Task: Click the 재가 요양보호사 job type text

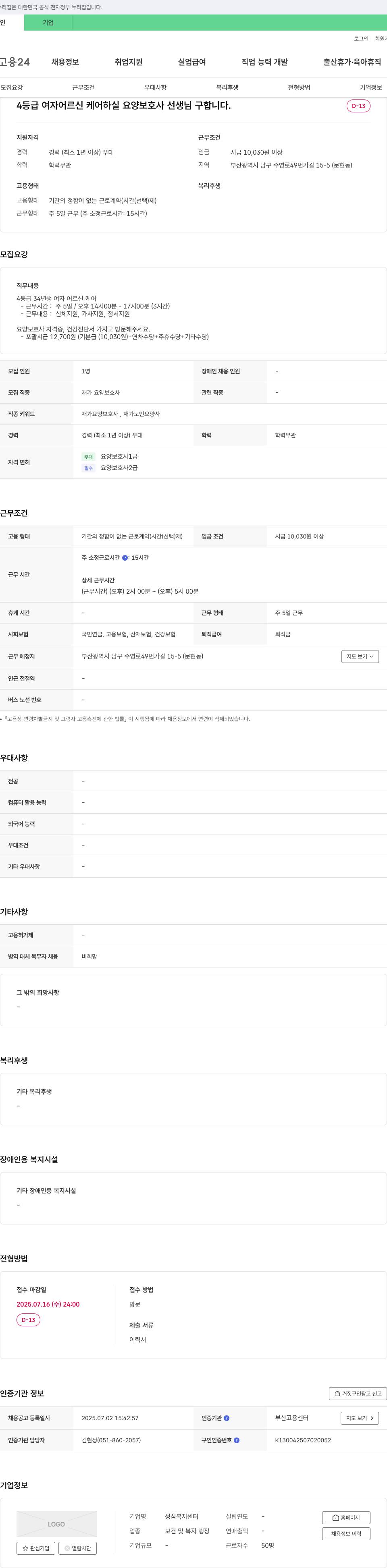Action: (x=100, y=393)
